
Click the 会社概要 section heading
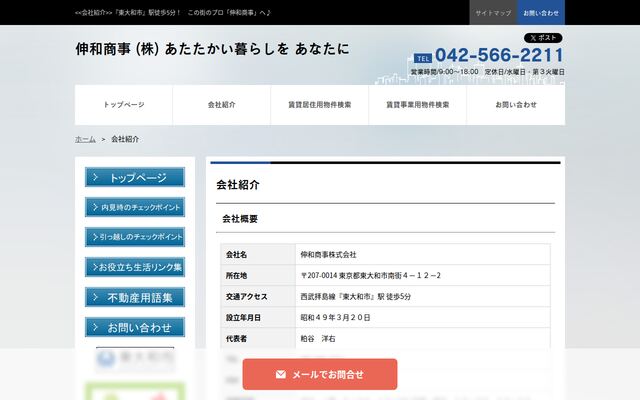[240, 219]
